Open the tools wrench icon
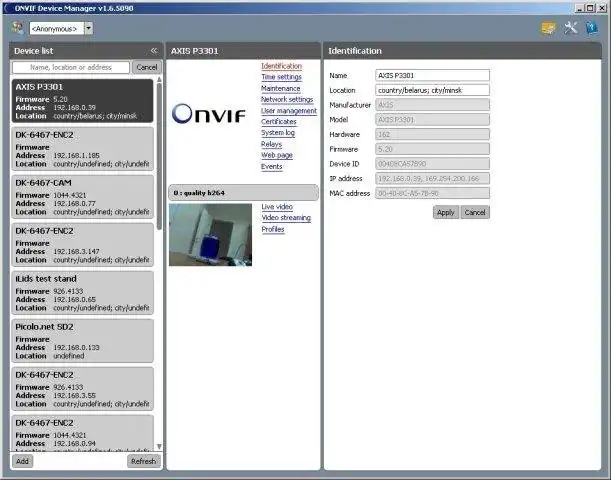This screenshot has height=480, width=611. coord(570,28)
